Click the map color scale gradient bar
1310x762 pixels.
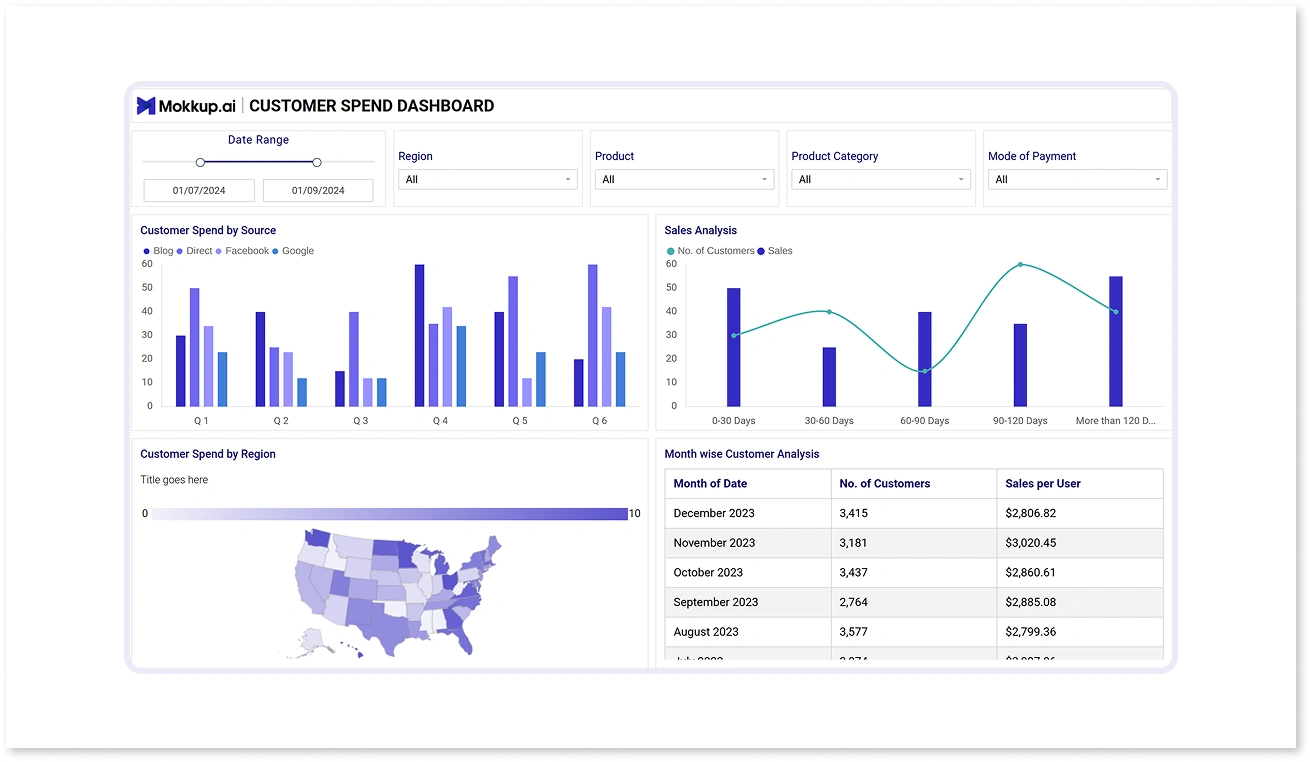[388, 514]
